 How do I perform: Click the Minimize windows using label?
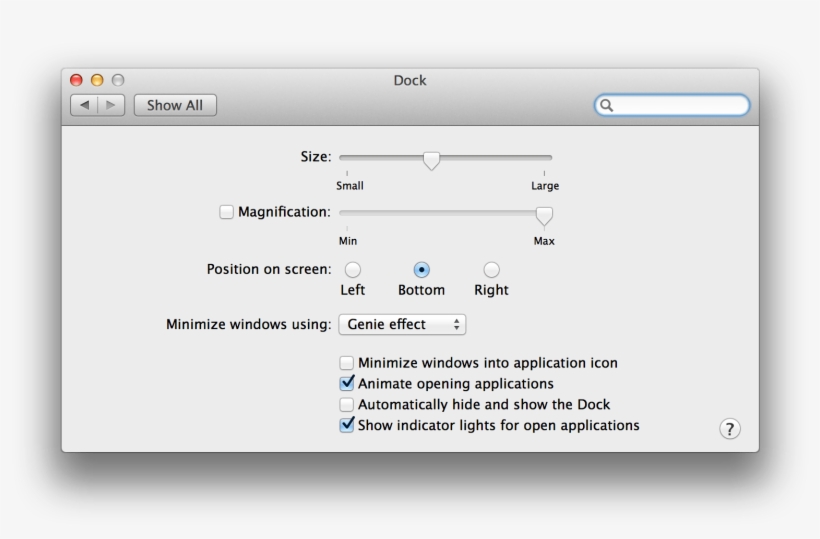[x=249, y=324]
